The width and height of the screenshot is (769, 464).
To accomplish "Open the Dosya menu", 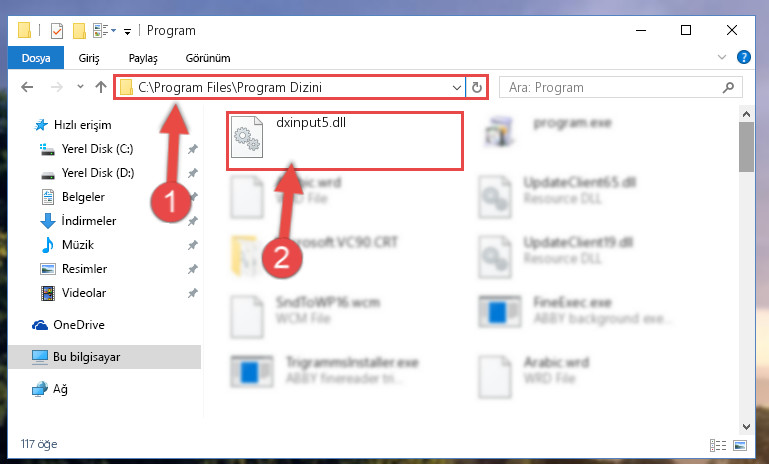I will pyautogui.click(x=36, y=58).
